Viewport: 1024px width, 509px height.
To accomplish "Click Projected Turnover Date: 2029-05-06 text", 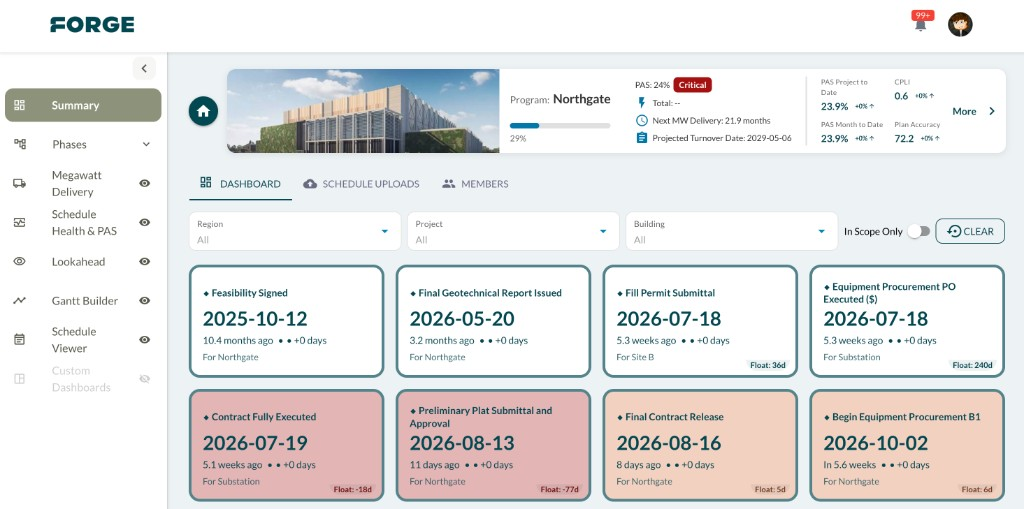I will coord(722,139).
